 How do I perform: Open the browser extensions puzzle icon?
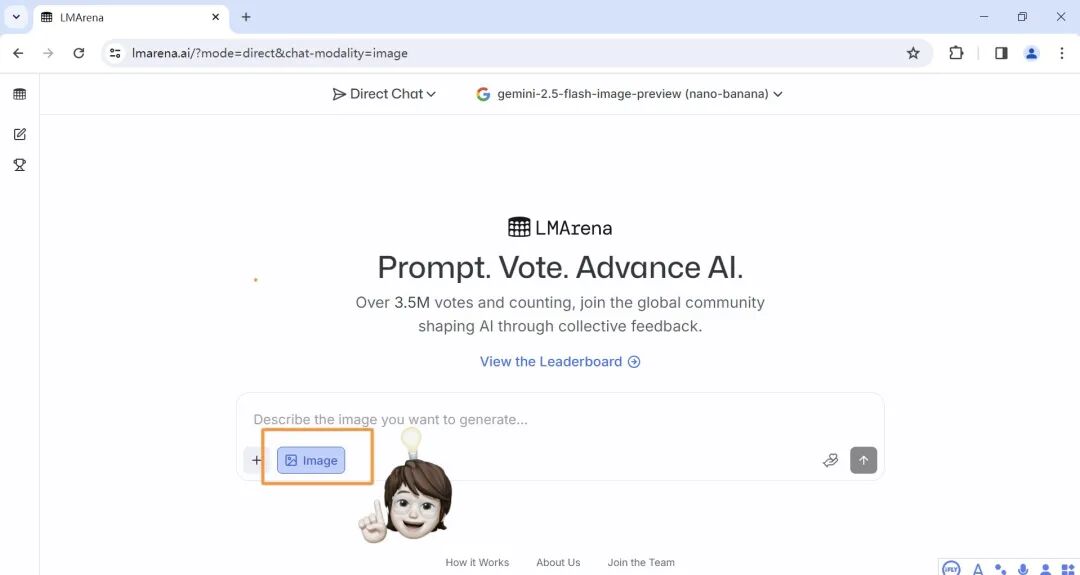pos(956,53)
